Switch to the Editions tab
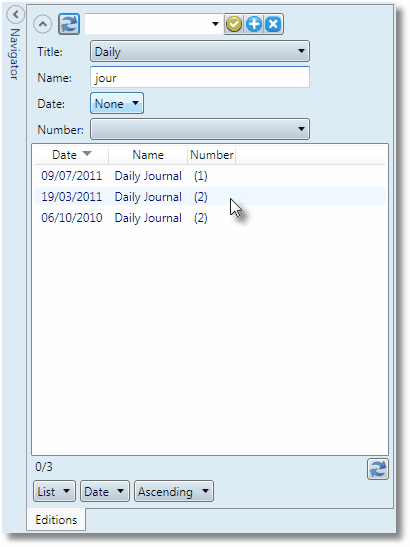Image resolution: width=410 pixels, height=547 pixels. click(x=56, y=519)
